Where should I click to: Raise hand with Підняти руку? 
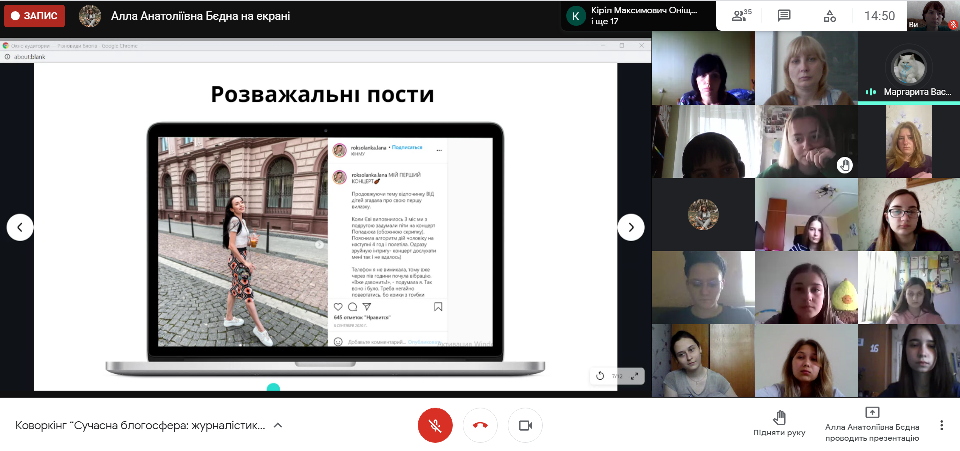coord(779,423)
